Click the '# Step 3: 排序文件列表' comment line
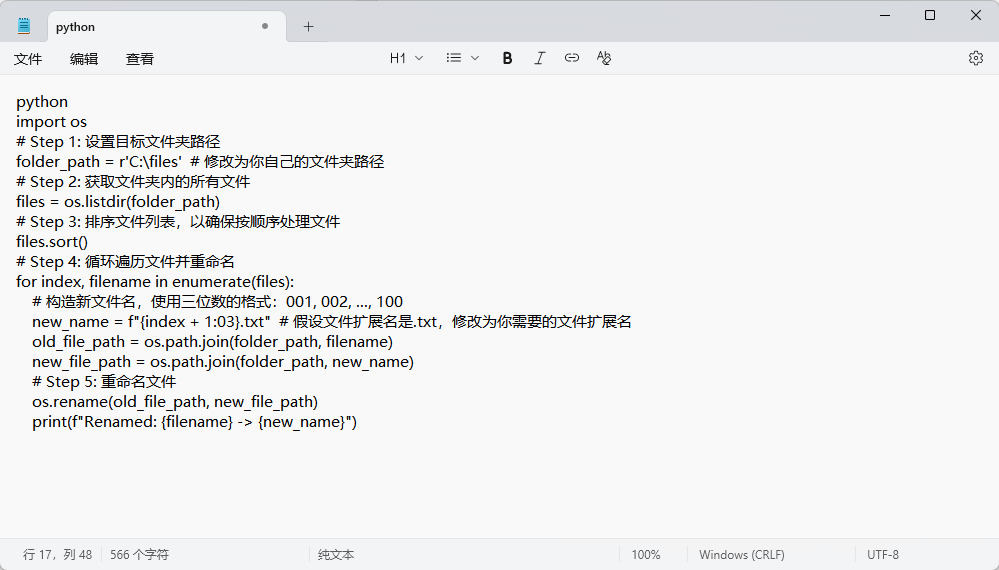The height and width of the screenshot is (570, 999). (x=178, y=222)
